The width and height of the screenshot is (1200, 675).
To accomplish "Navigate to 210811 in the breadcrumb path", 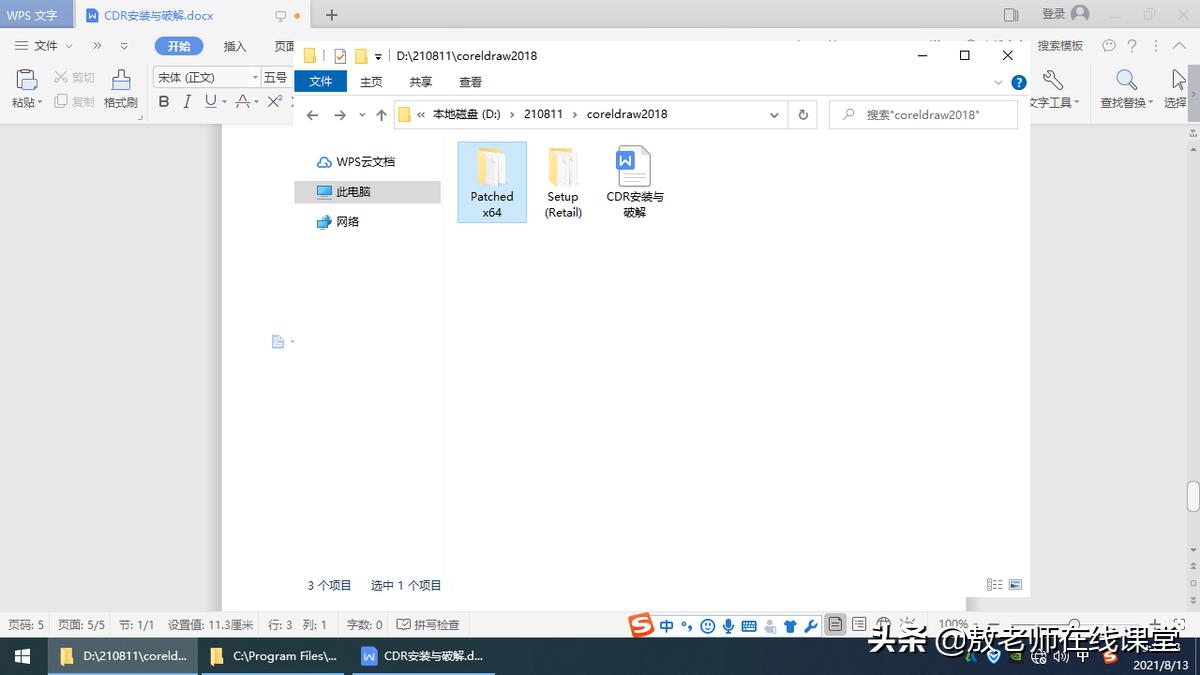I will tap(543, 114).
